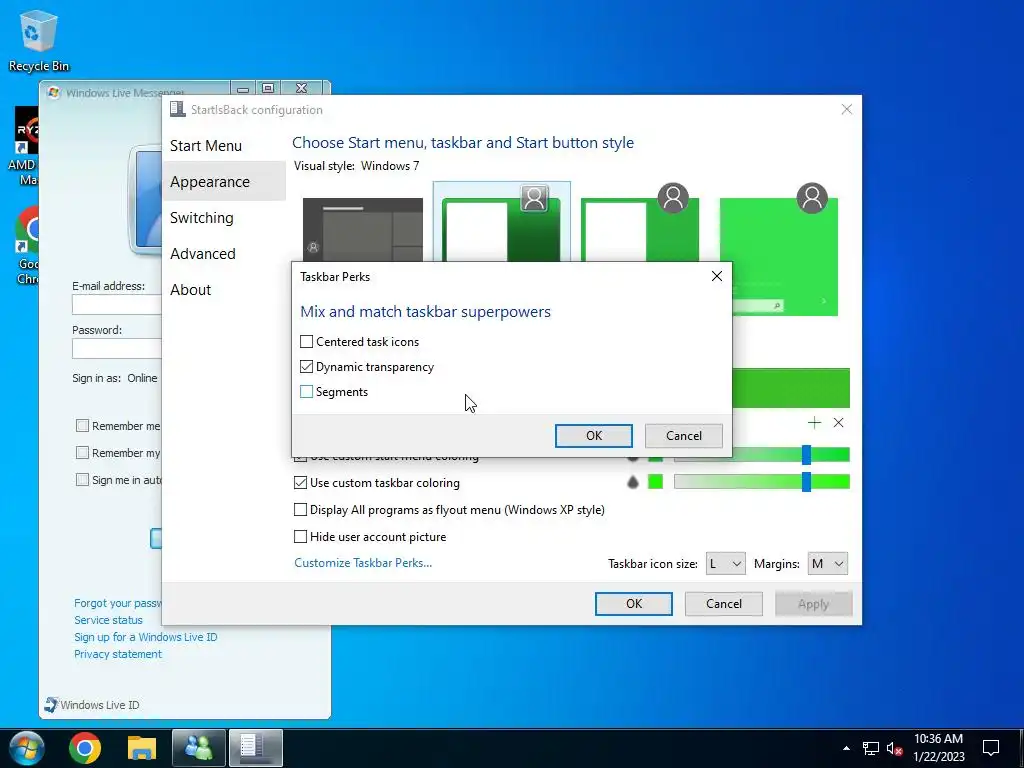Close the Taskbar Perks dialog
1024x768 pixels.
pos(716,276)
